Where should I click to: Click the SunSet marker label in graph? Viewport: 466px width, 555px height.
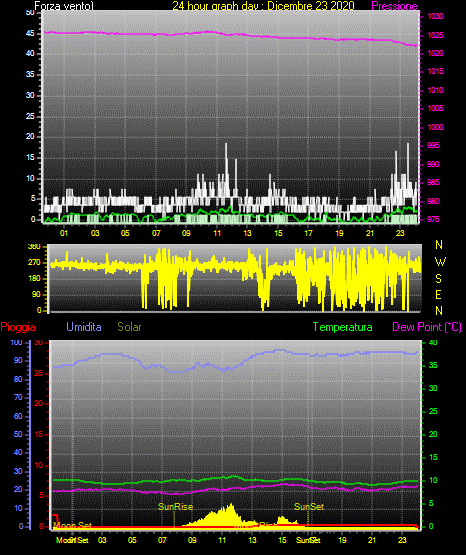[x=309, y=507]
